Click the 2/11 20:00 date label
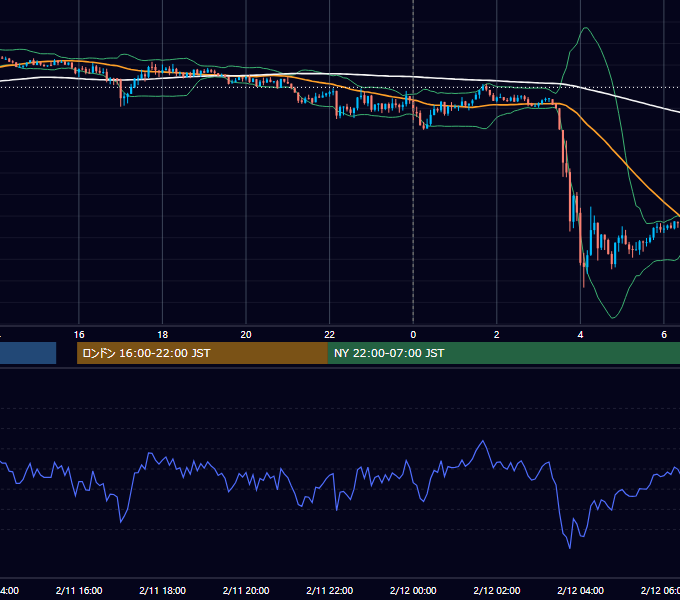Screen dimensions: 680x600 (246, 590)
